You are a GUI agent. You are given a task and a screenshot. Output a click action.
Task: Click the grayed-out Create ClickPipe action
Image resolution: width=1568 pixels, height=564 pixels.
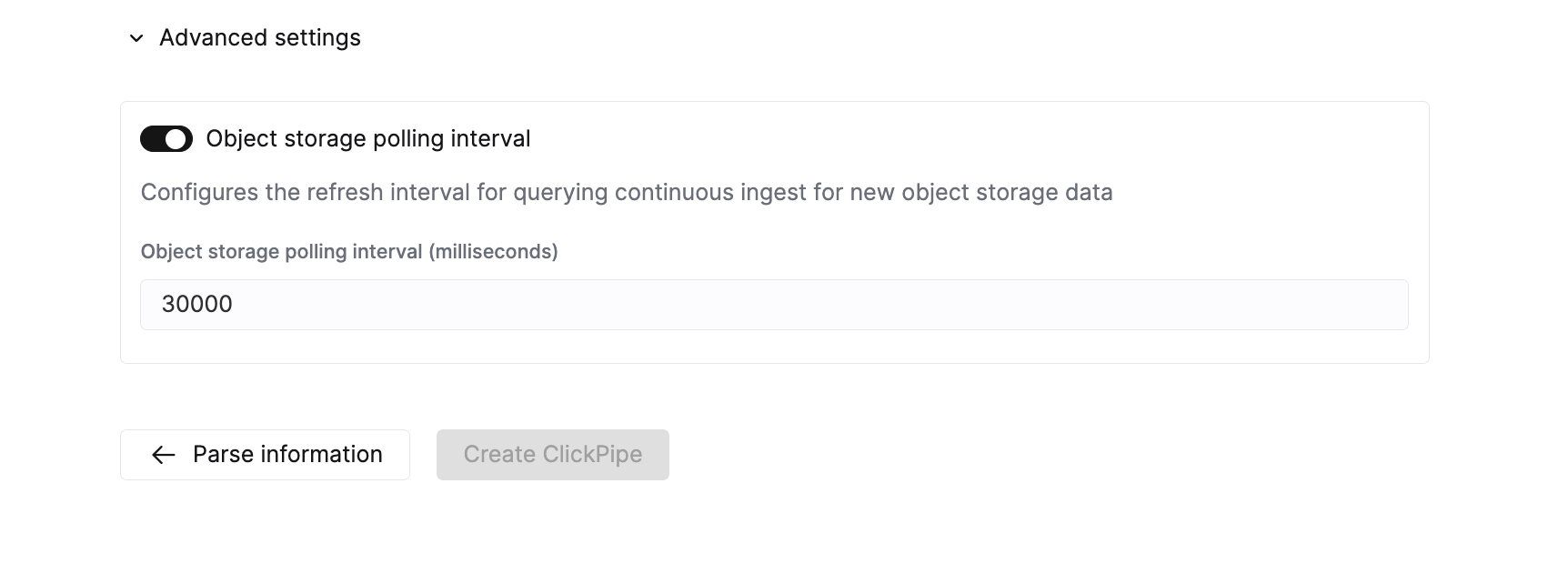pyautogui.click(x=552, y=455)
